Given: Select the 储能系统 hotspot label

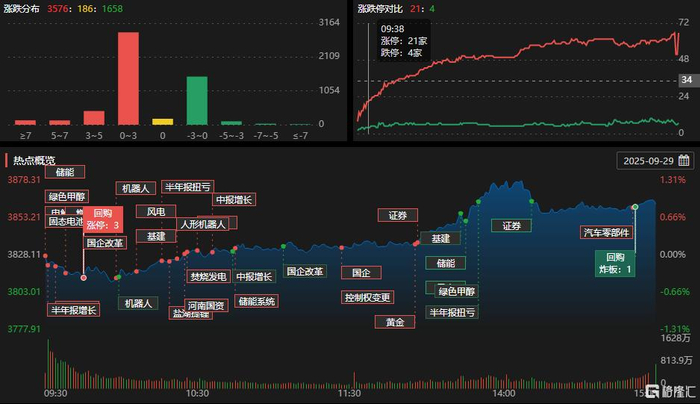Looking at the screenshot, I should 257,301.
